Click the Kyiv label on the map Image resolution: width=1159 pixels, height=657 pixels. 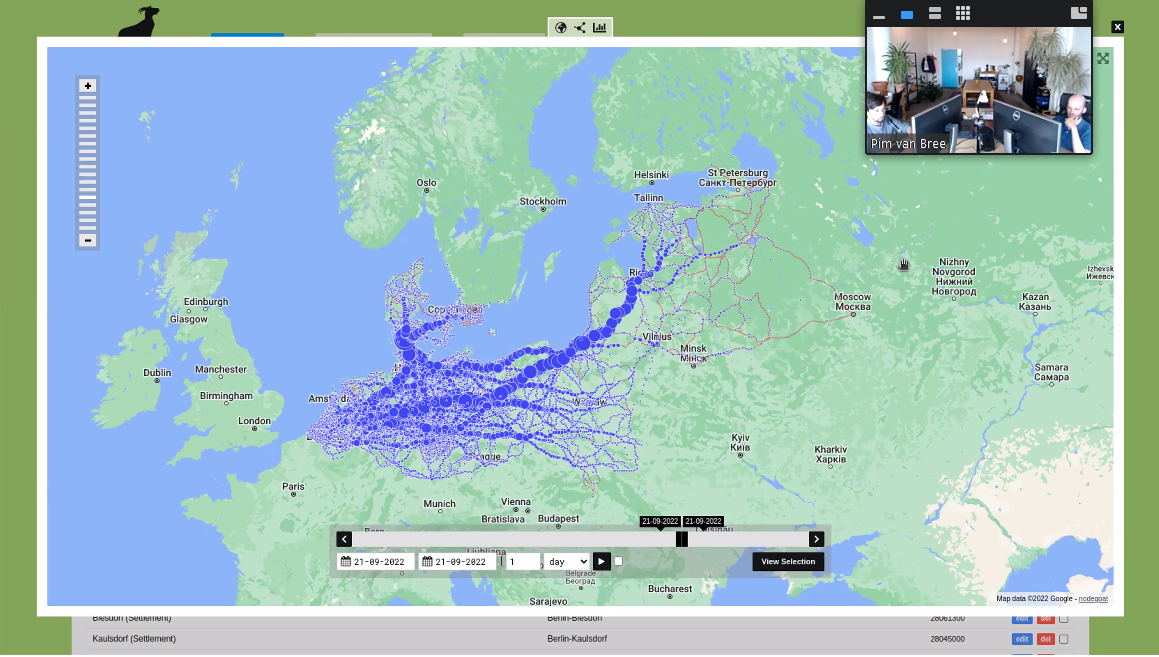(x=740, y=442)
